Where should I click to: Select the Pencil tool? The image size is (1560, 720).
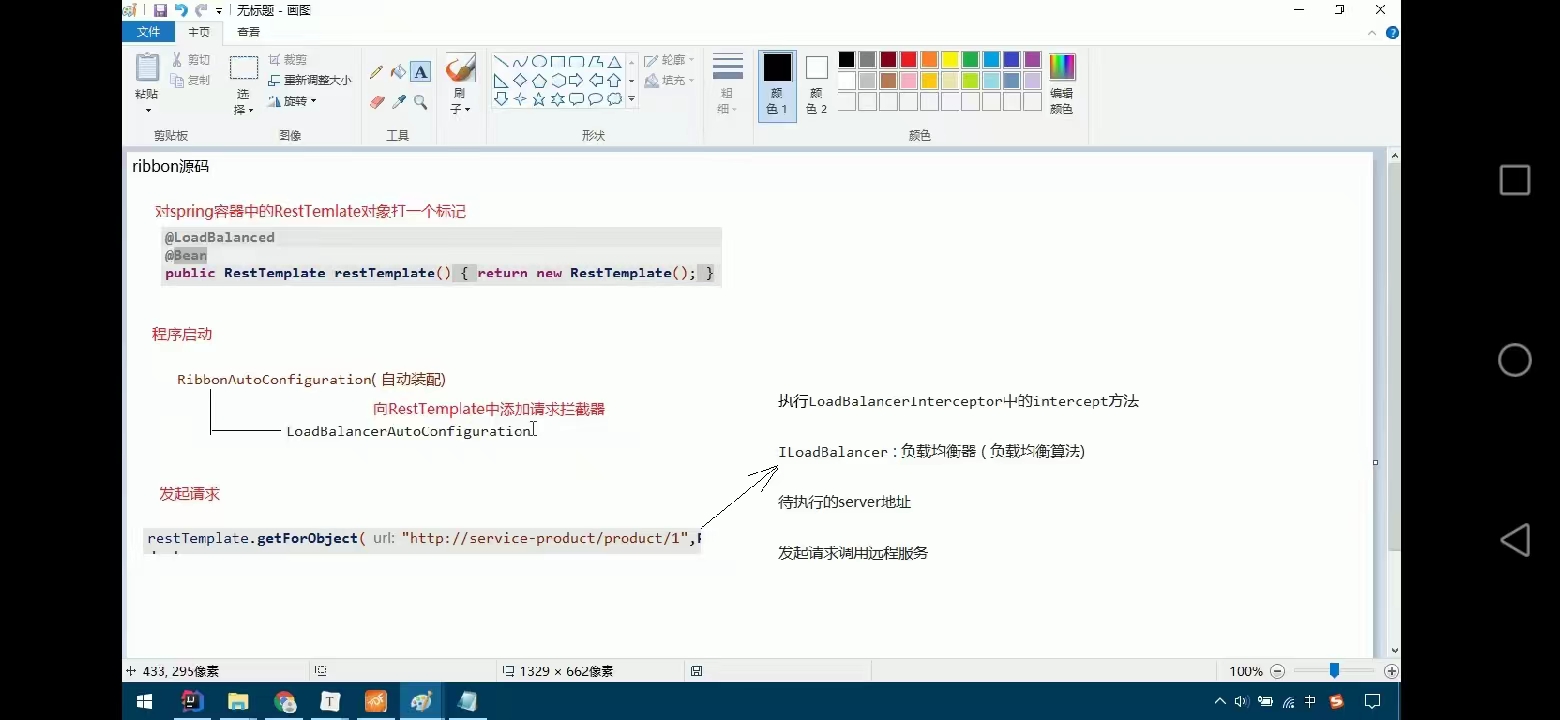376,72
